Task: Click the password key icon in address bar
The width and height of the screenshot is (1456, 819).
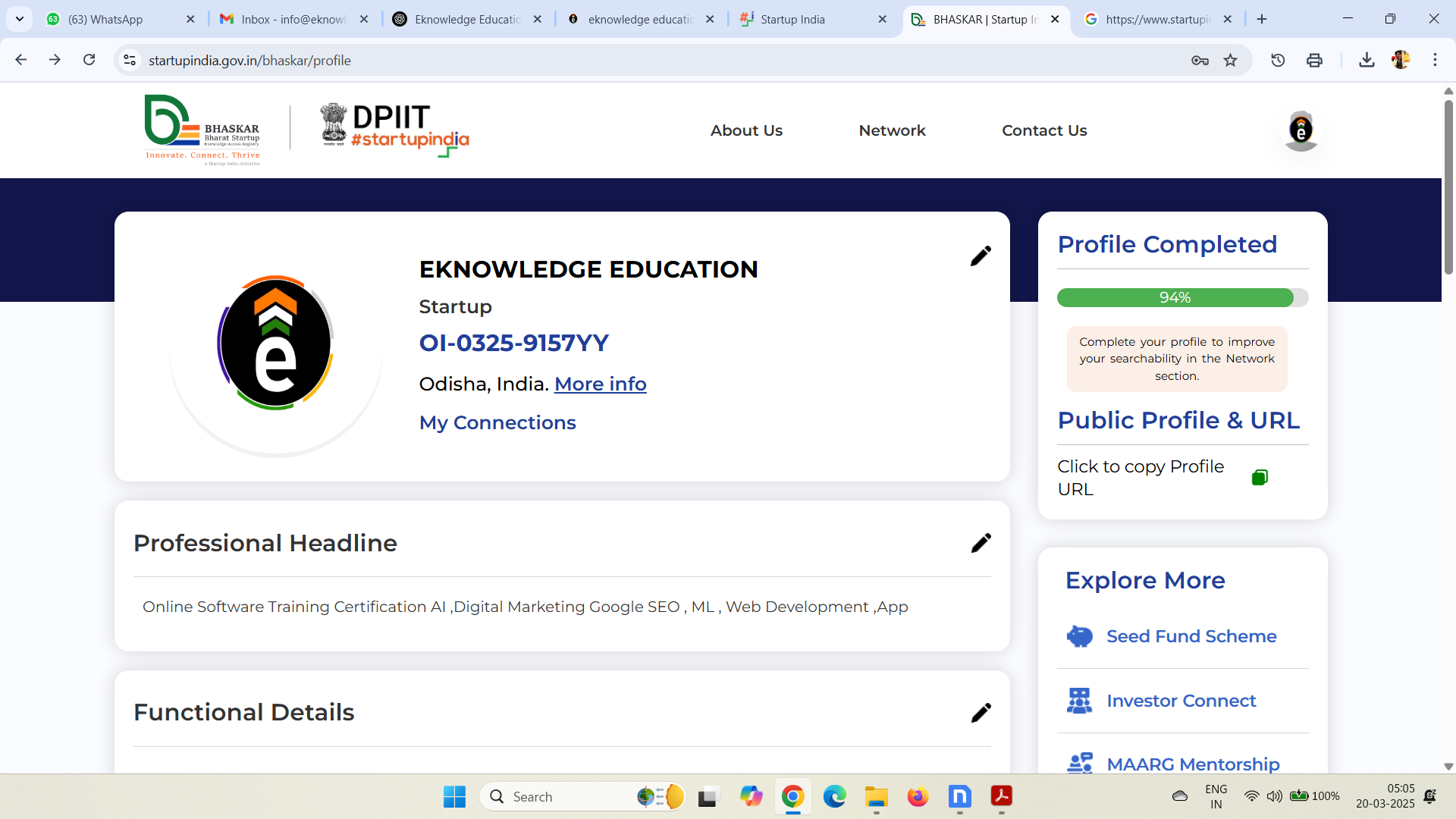Action: click(1199, 61)
